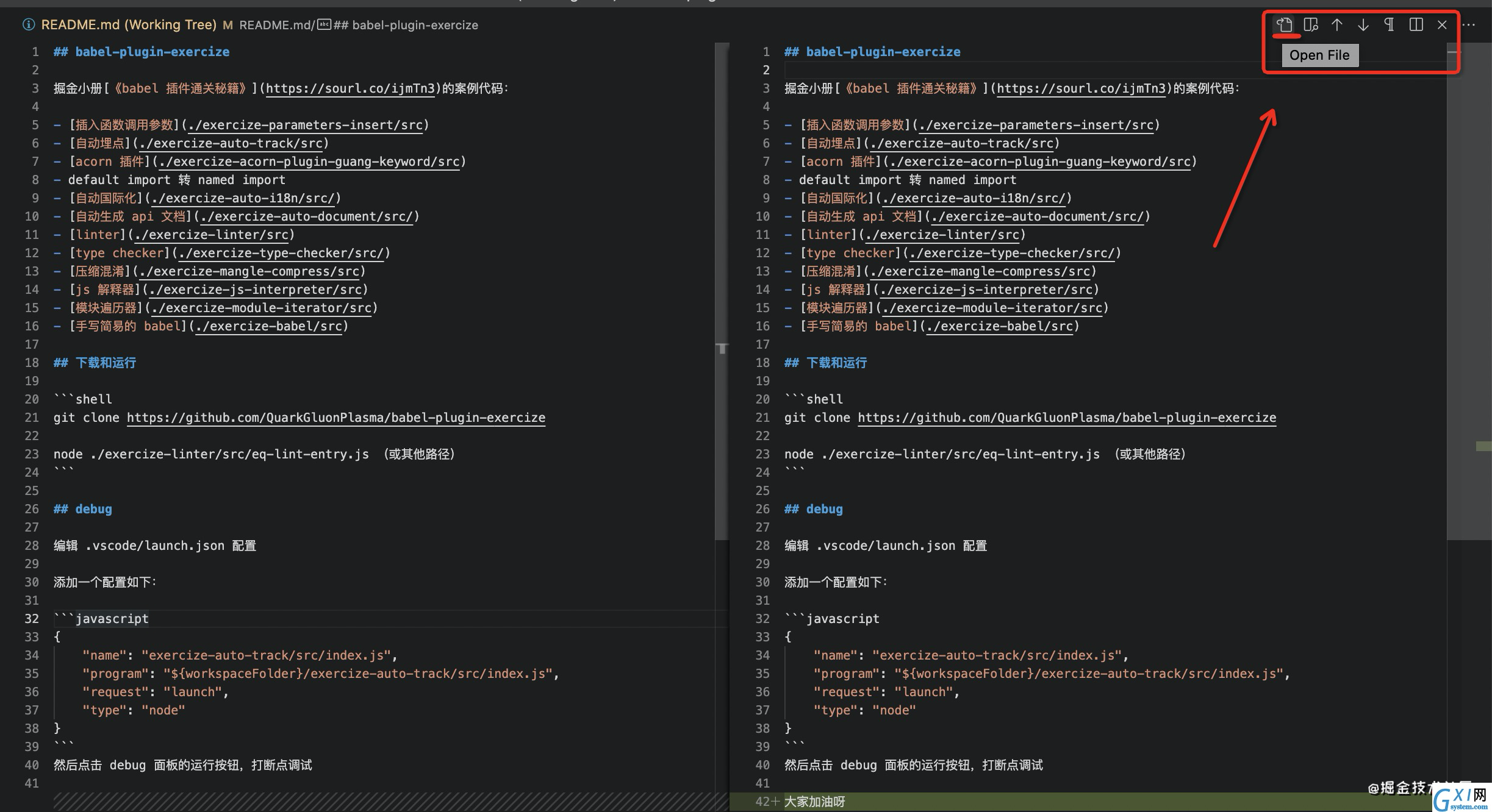
Task: Click line number 32 in the left pane gutter
Action: coord(32,619)
